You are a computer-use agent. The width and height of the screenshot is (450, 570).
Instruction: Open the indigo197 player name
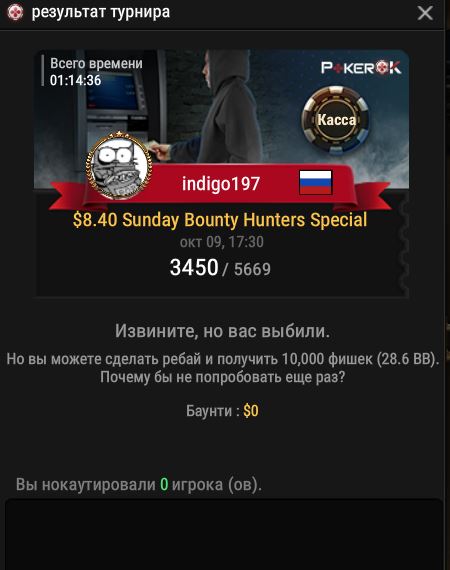pyautogui.click(x=221, y=183)
